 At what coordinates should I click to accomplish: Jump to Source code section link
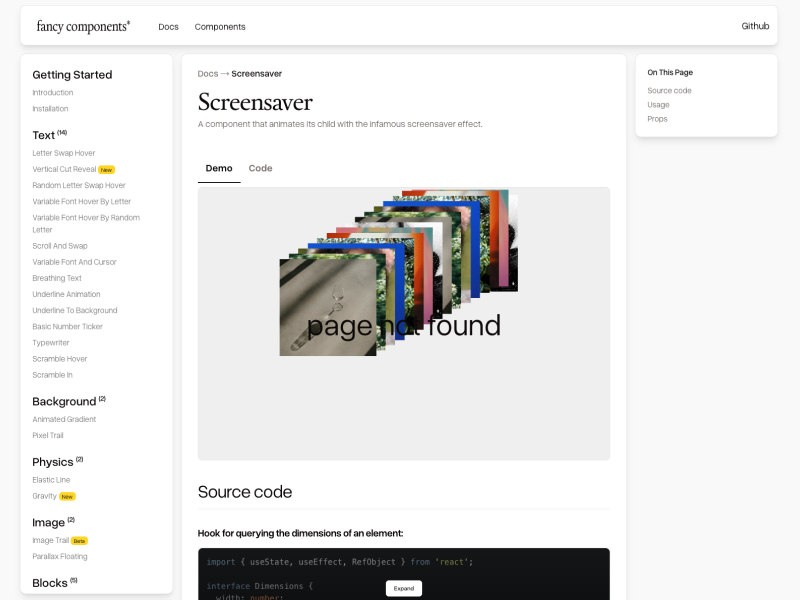(x=669, y=91)
